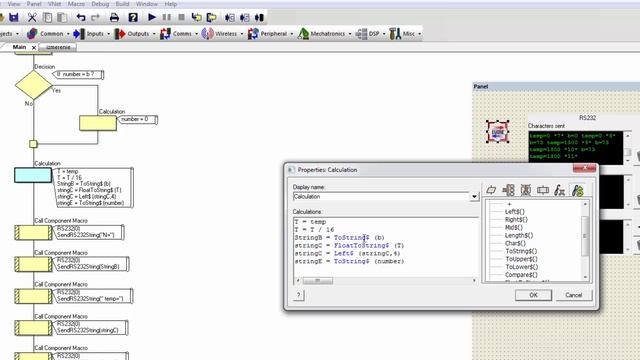Screen dimensions: 640x360
Task: Open the Macro menu
Action: click(76, 4)
